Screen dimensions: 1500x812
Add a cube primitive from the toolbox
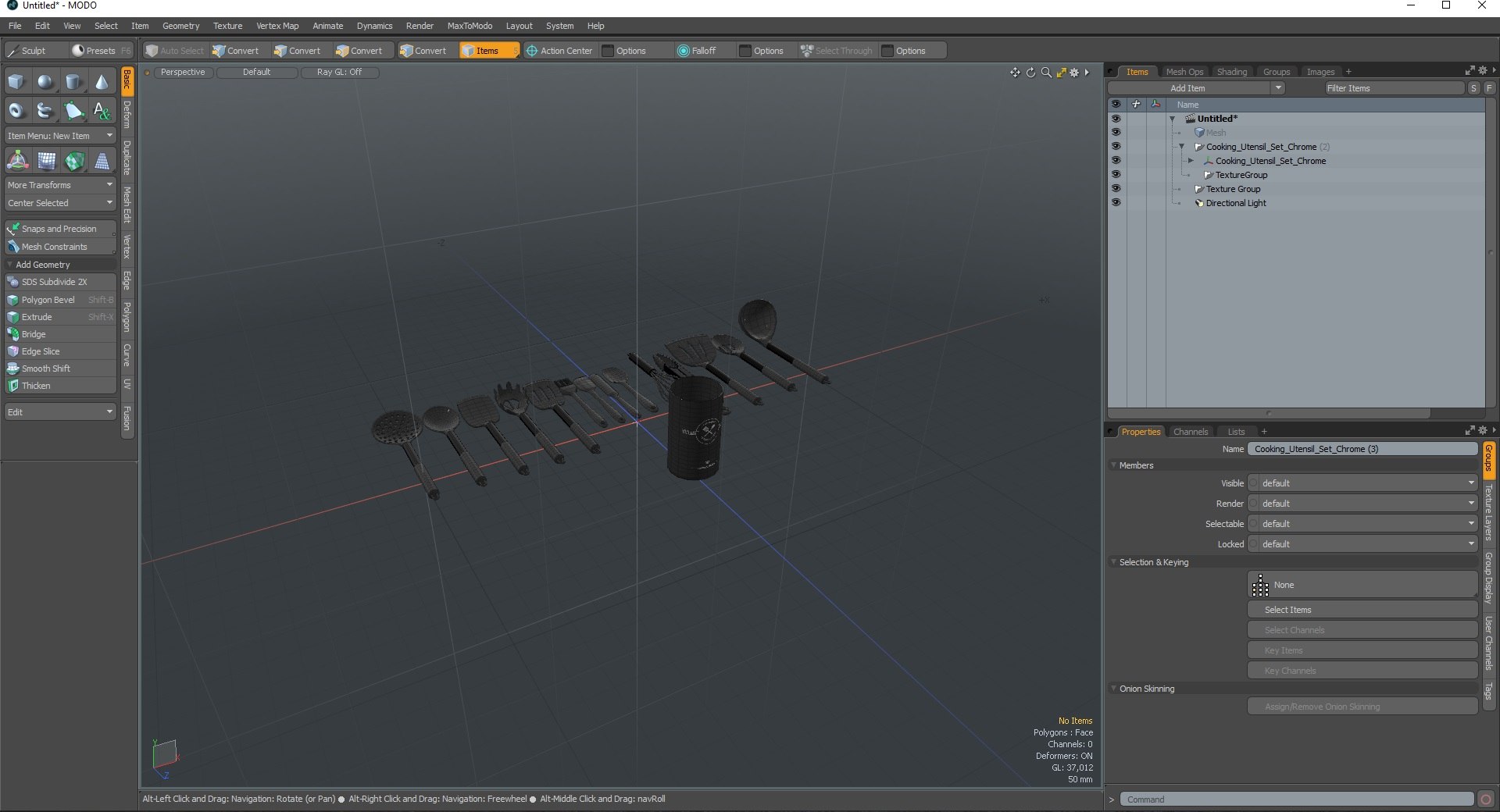[16, 82]
